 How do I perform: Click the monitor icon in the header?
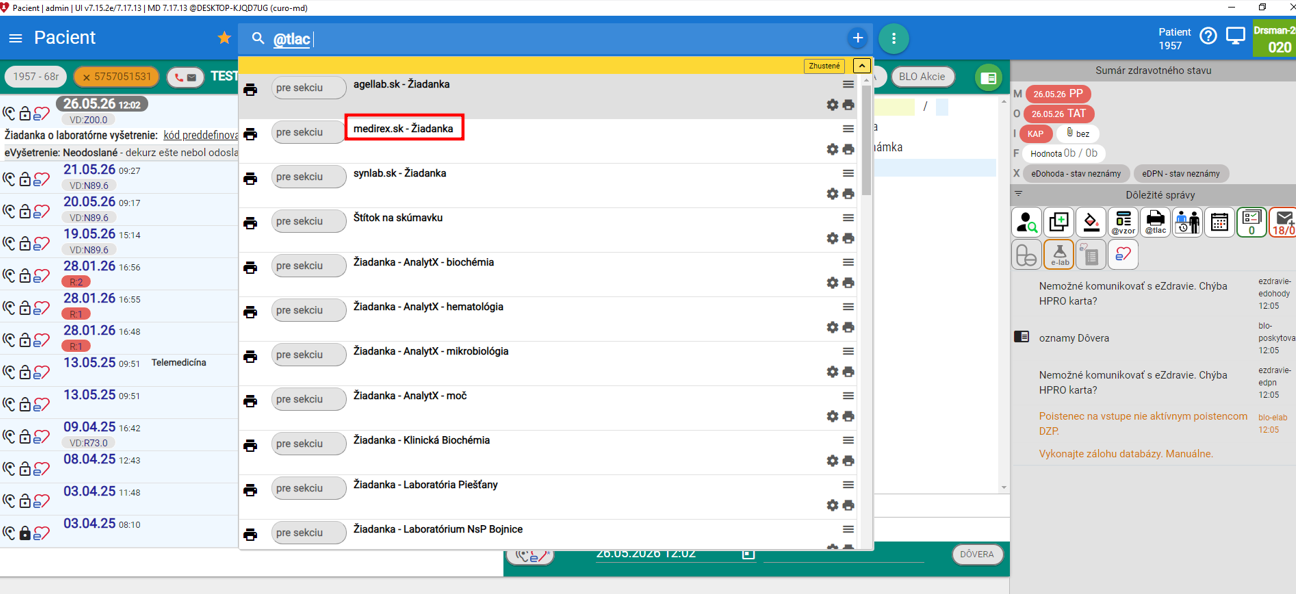click(1236, 36)
